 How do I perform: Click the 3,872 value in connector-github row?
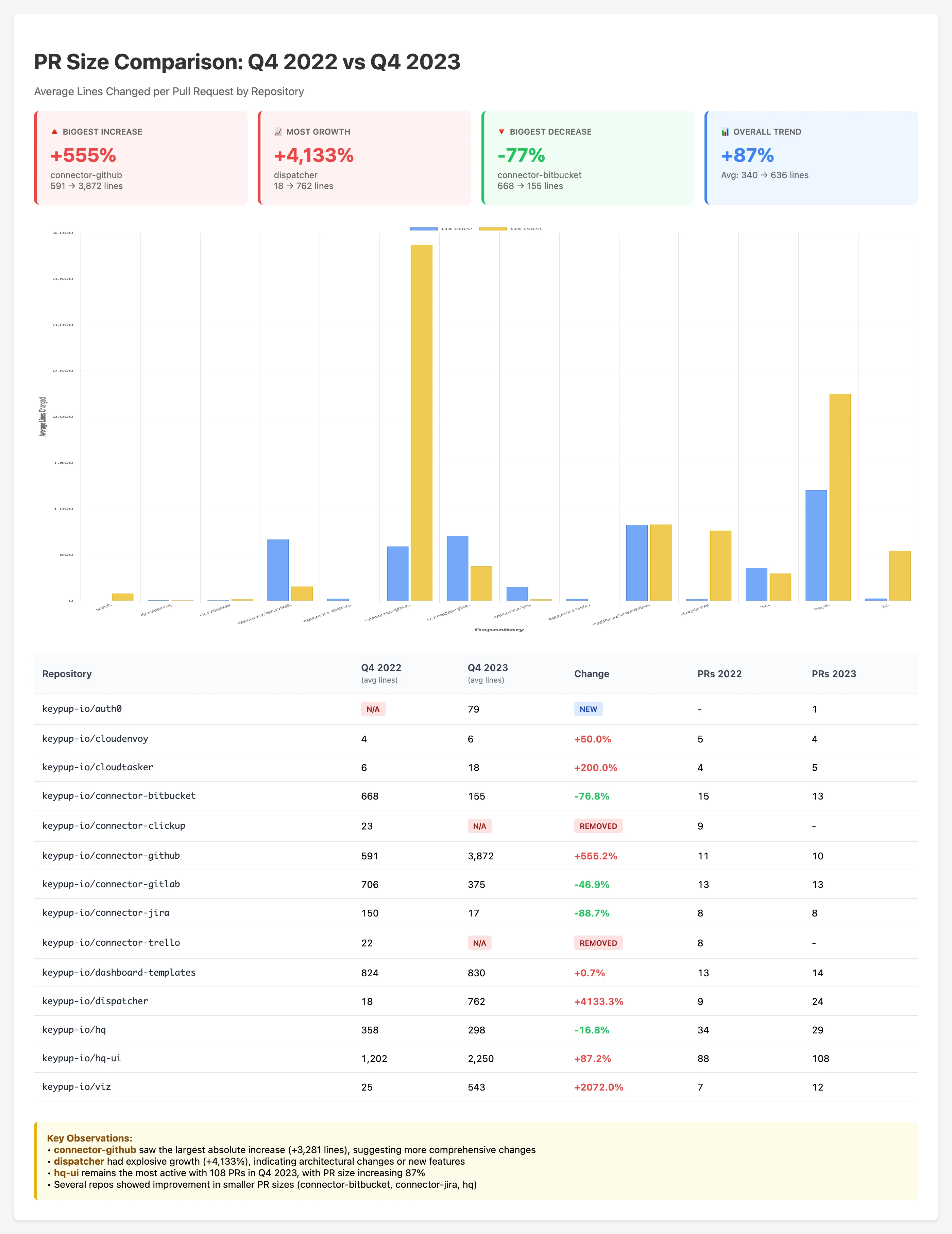coord(480,856)
